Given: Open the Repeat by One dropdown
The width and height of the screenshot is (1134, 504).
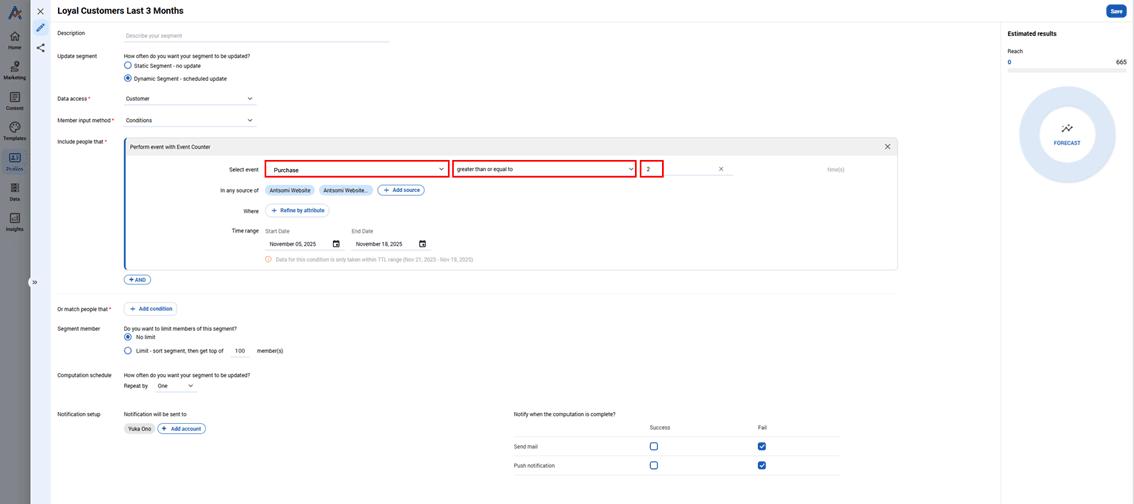Looking at the screenshot, I should 176,386.
